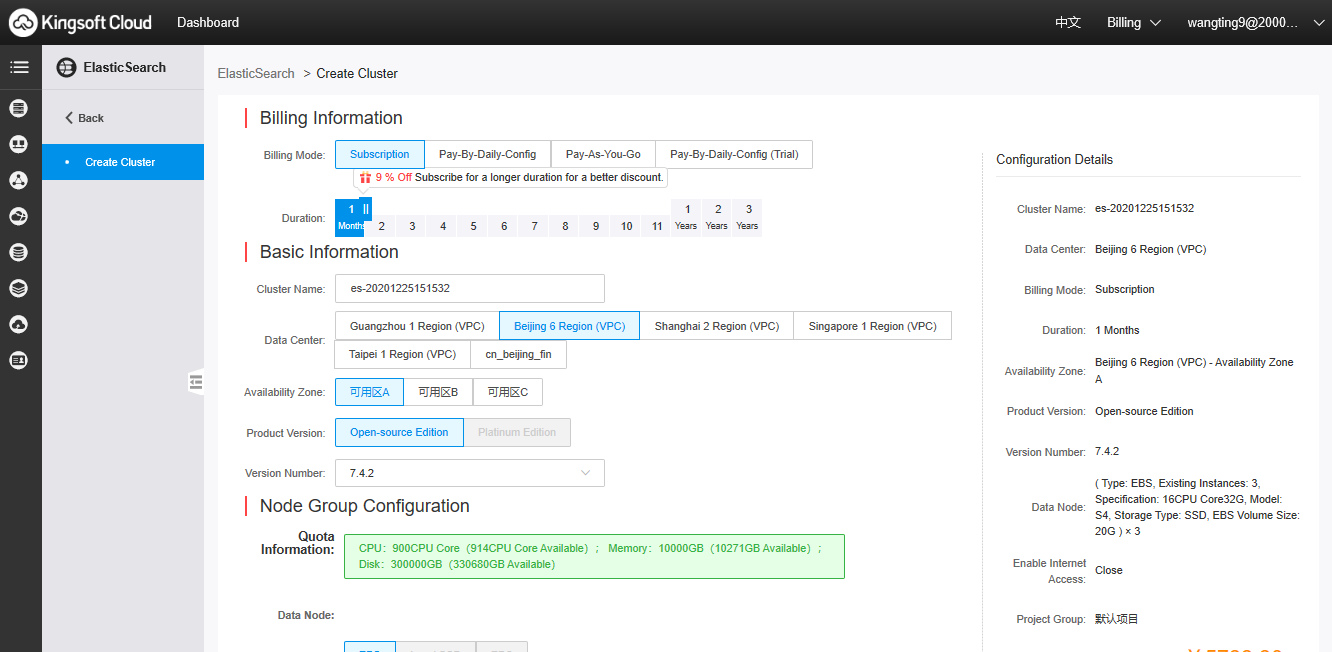Click the stacked layers icon in the left rail
This screenshot has height=652, width=1332.
pyautogui.click(x=18, y=288)
